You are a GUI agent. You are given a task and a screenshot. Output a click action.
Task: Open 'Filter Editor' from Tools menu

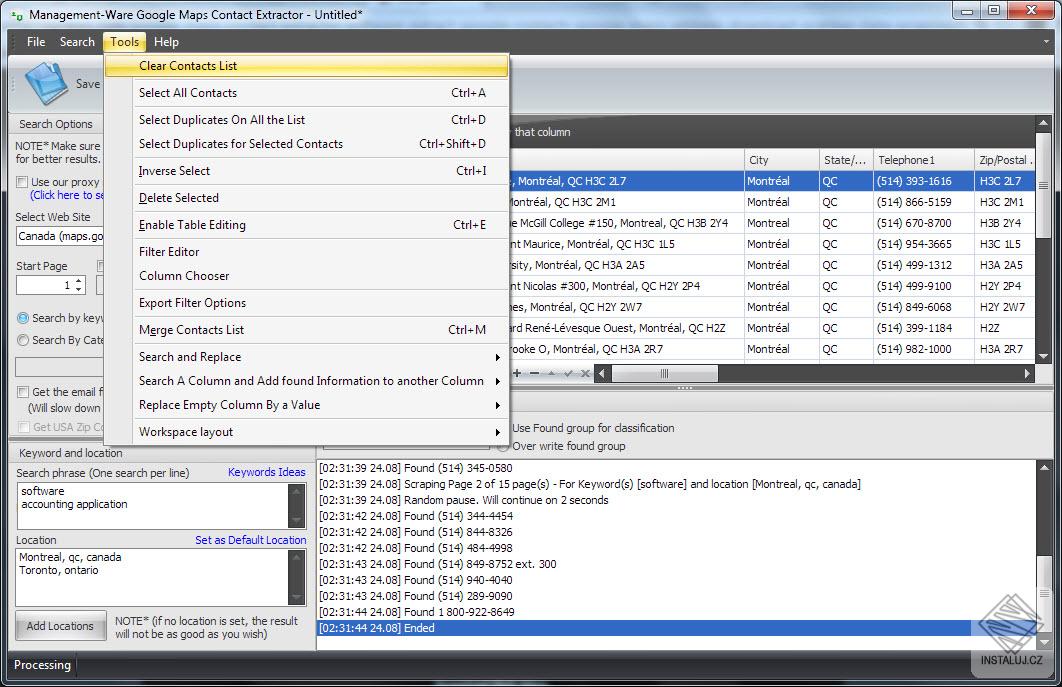[x=306, y=252]
